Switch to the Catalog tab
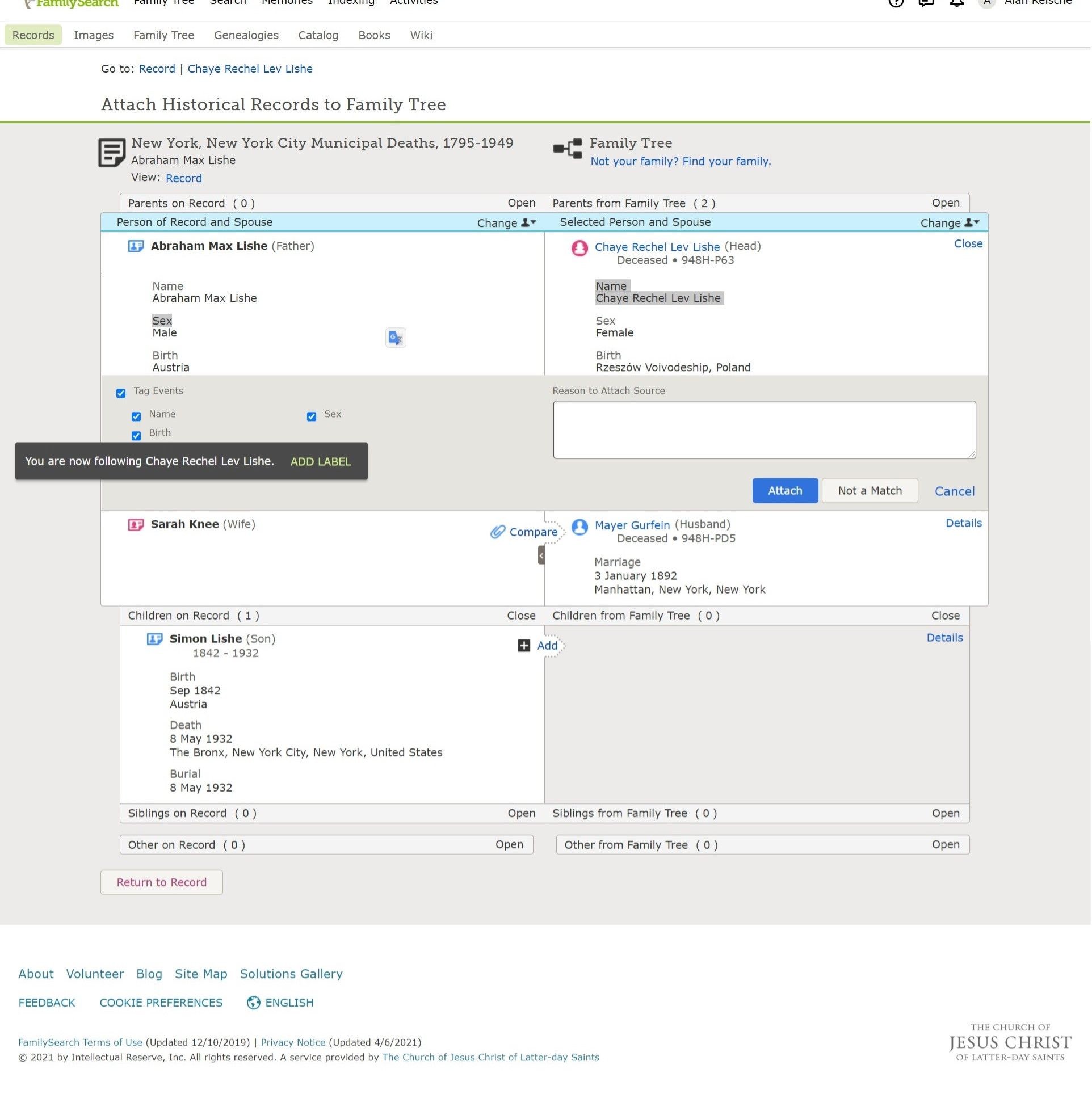1092x1107 pixels. point(319,35)
